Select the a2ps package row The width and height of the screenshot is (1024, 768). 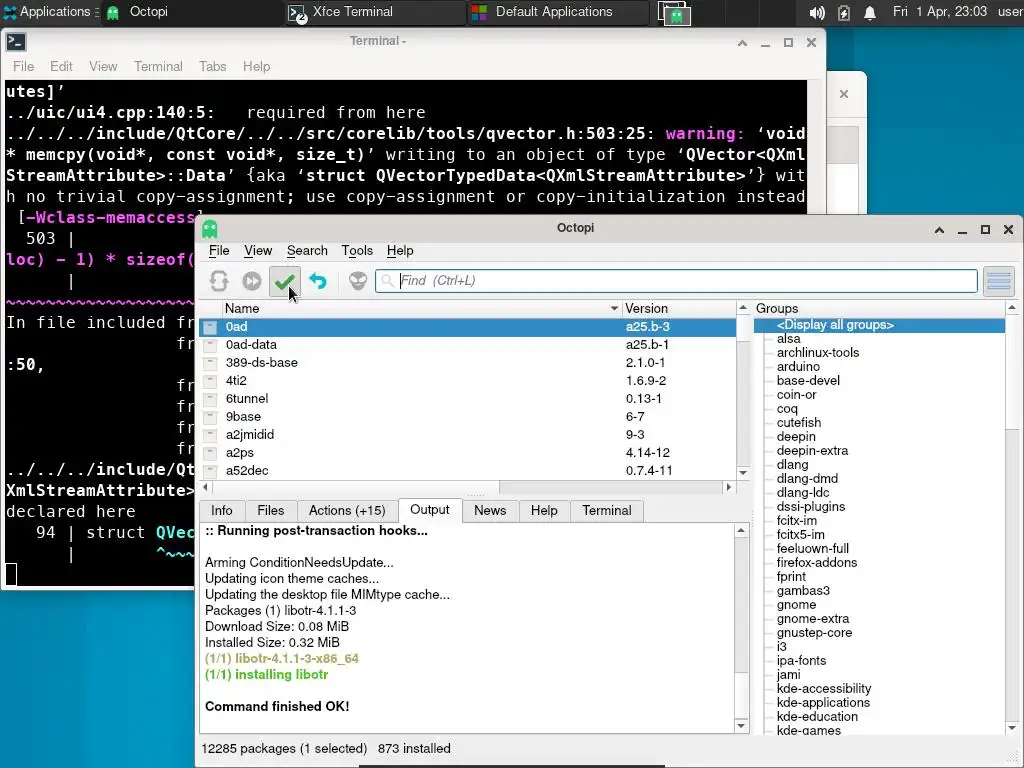point(468,453)
